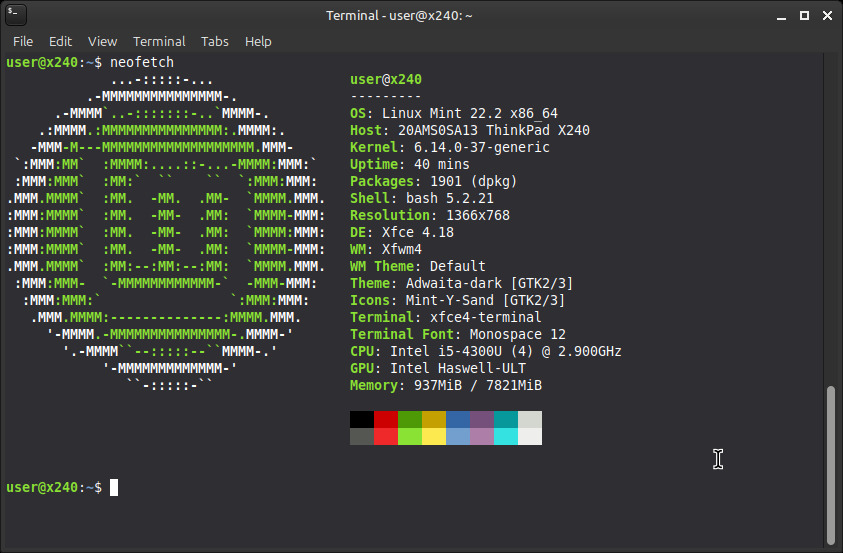Image resolution: width=843 pixels, height=553 pixels.
Task: Click the Linux Mint ASCII logo
Action: point(166,233)
